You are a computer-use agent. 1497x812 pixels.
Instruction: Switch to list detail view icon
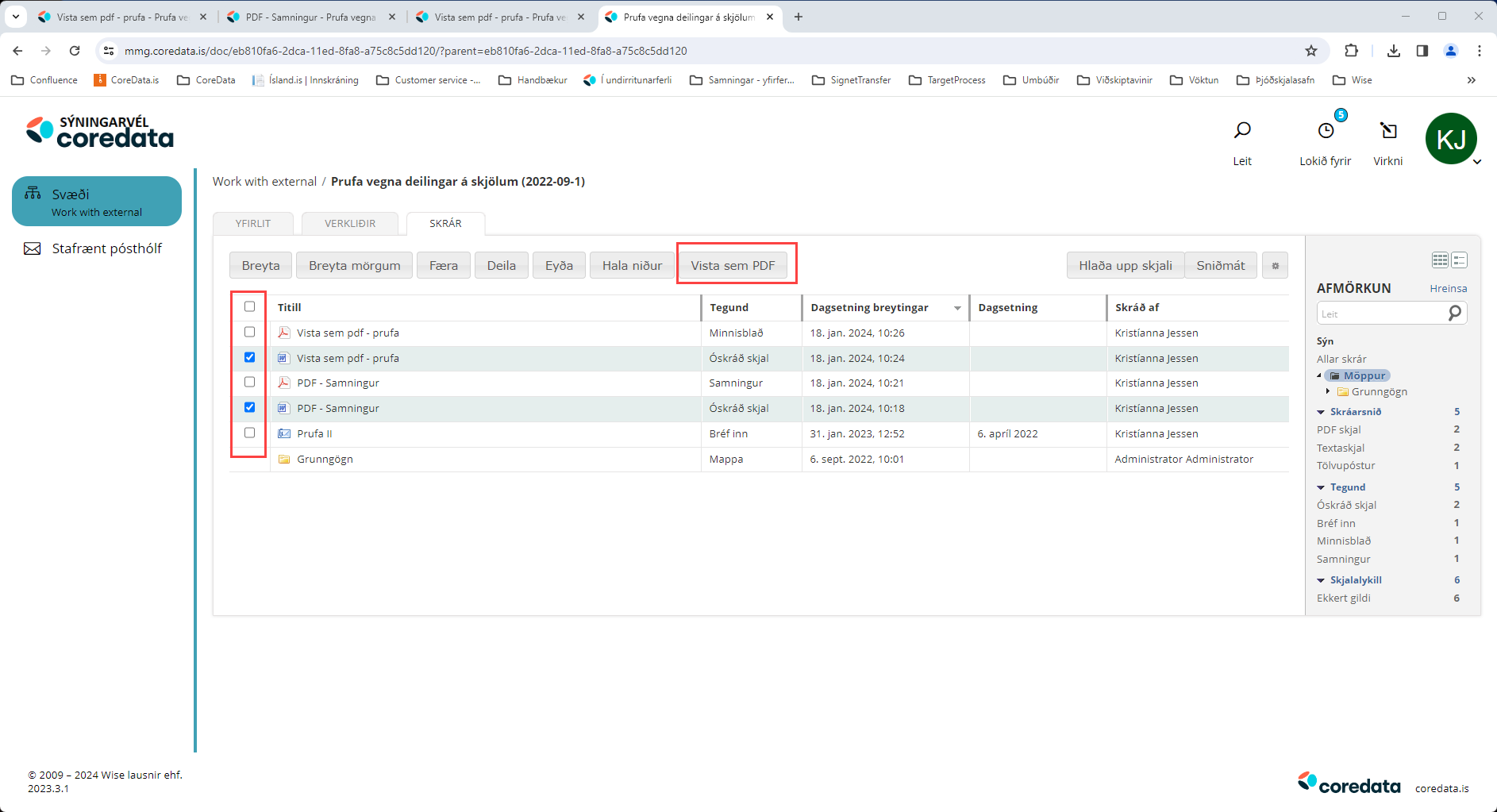coord(1460,260)
